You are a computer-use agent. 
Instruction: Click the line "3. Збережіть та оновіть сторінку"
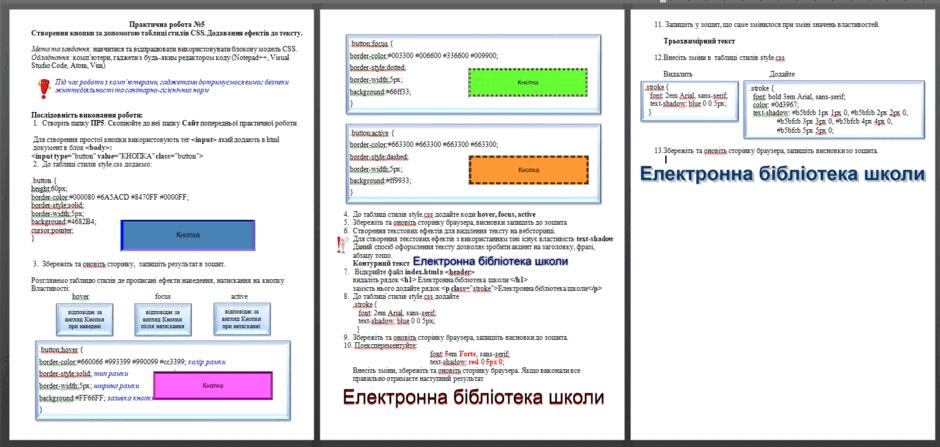coord(129,264)
